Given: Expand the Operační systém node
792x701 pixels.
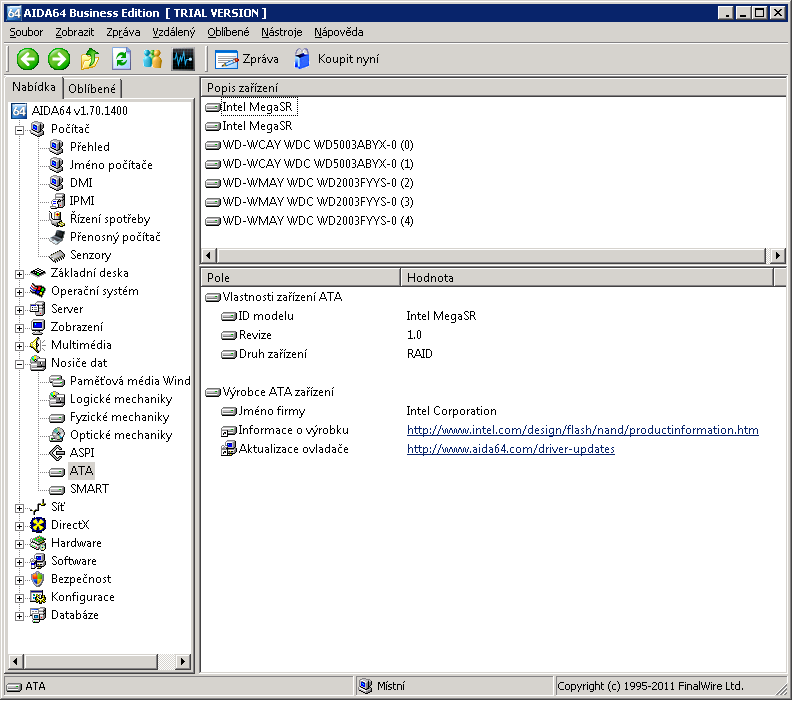Looking at the screenshot, I should point(19,292).
